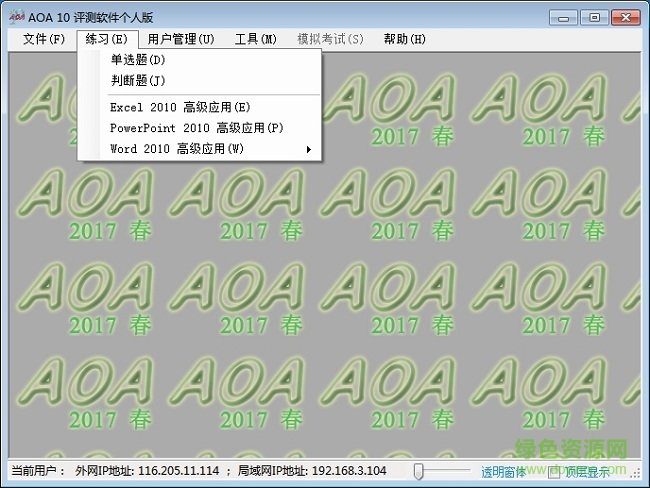
Task: Choose PowerPoint 2010 高级应用(P) entry
Action: (x=199, y=128)
